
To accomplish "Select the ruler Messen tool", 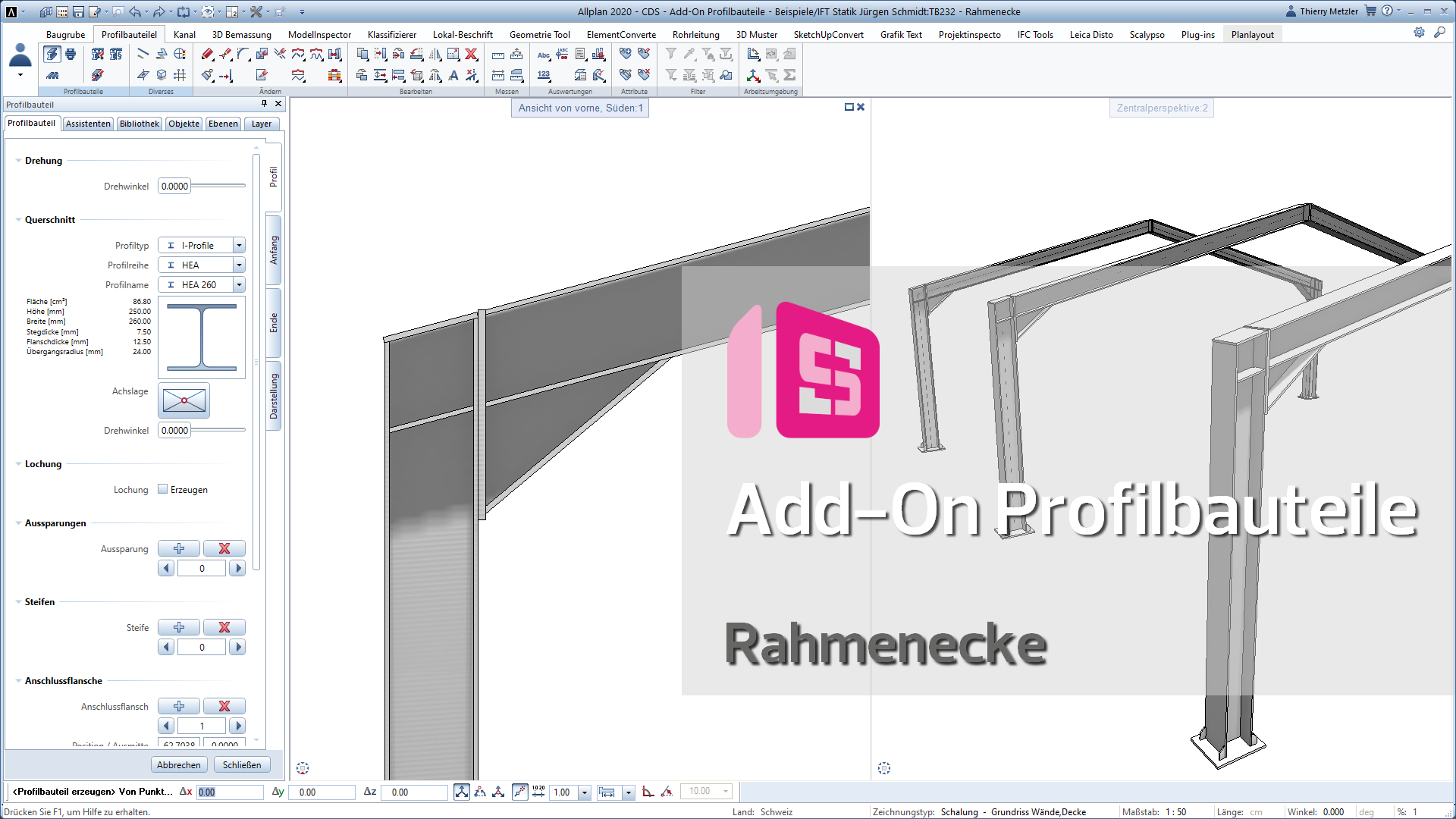I will point(497,55).
